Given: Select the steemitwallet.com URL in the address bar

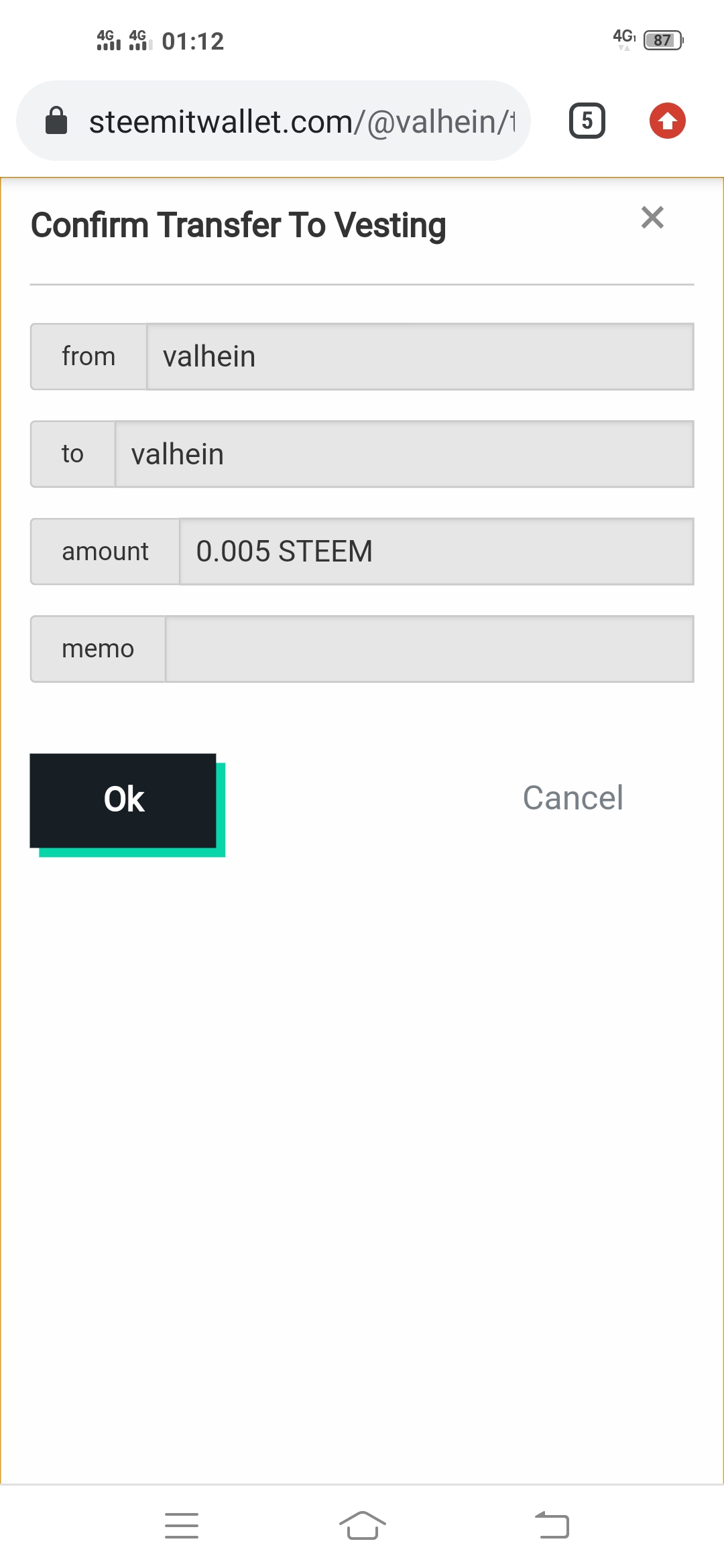Looking at the screenshot, I should pyautogui.click(x=302, y=122).
